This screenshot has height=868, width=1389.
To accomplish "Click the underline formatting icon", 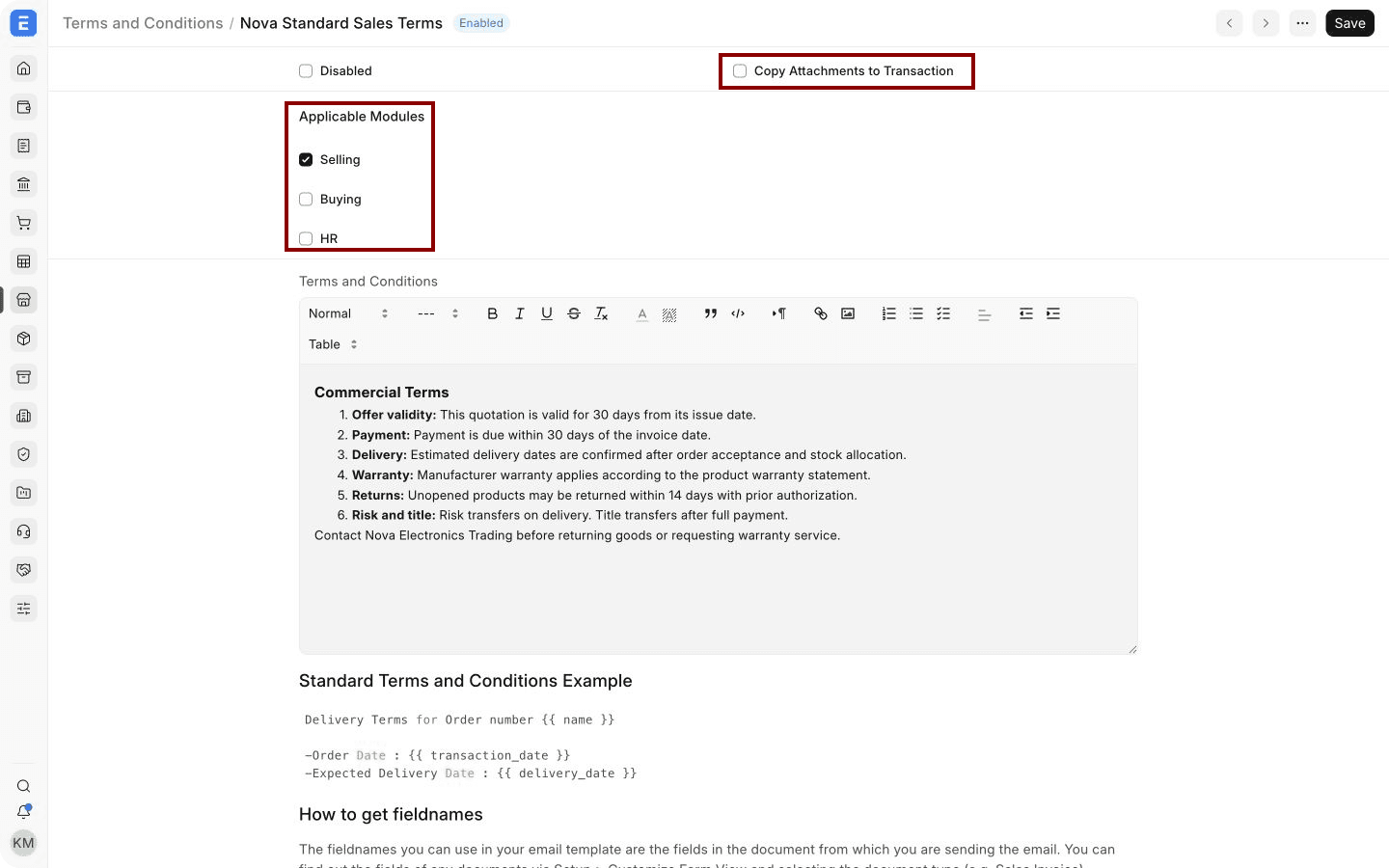I will [547, 313].
